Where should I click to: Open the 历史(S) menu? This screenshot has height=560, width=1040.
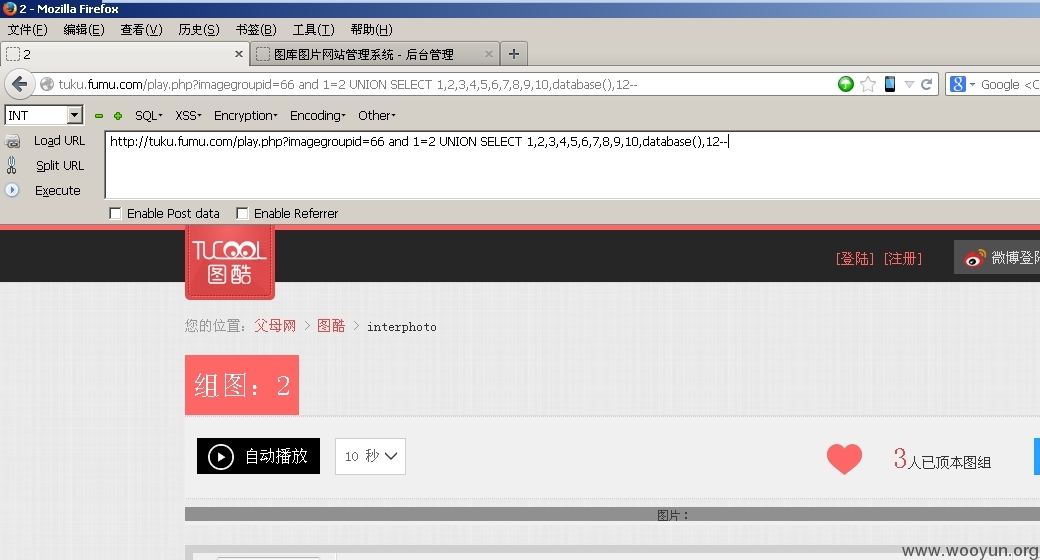(x=199, y=30)
